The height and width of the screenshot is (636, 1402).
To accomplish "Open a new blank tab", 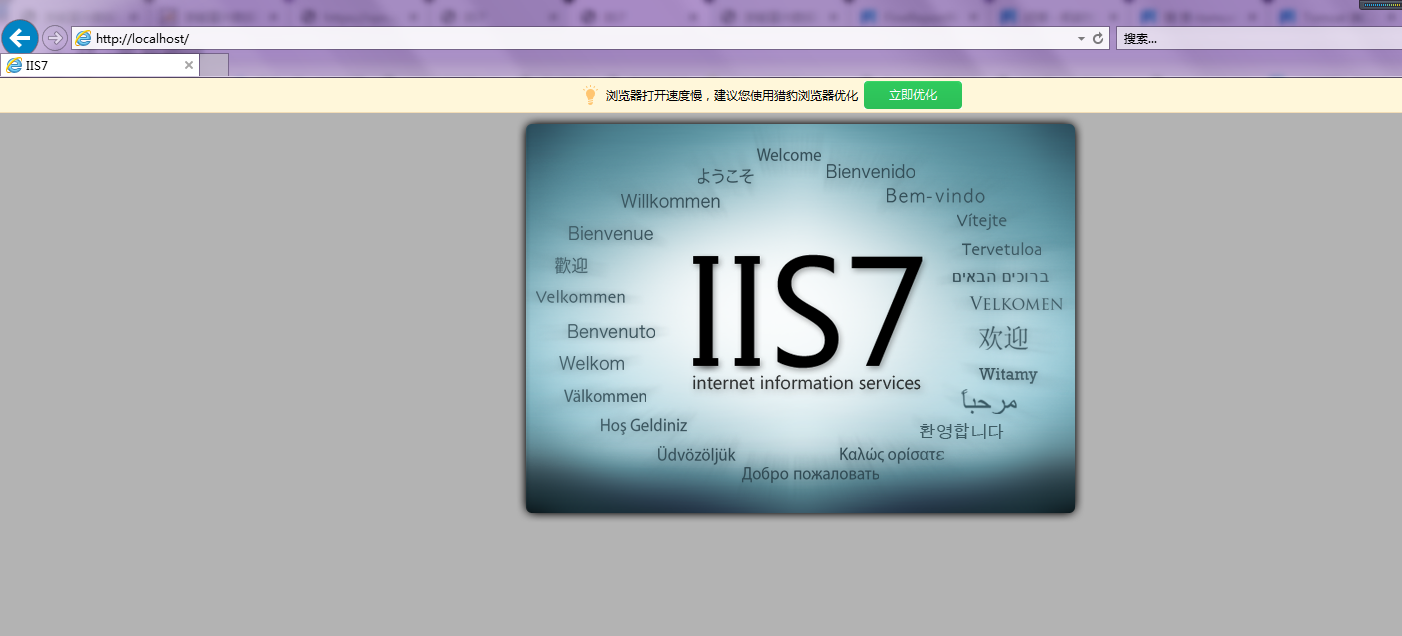I will (x=214, y=65).
